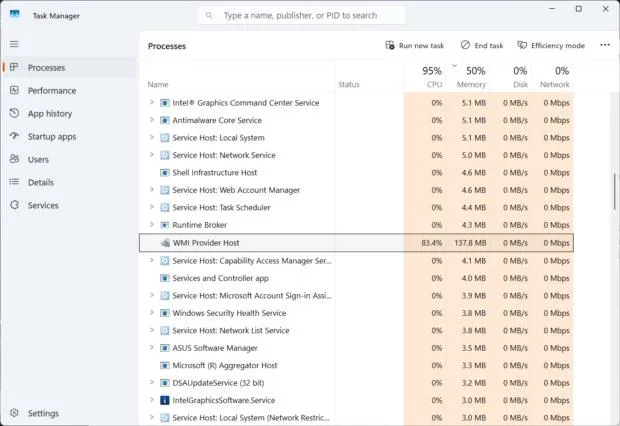Switch to the Users page

(x=70, y=159)
